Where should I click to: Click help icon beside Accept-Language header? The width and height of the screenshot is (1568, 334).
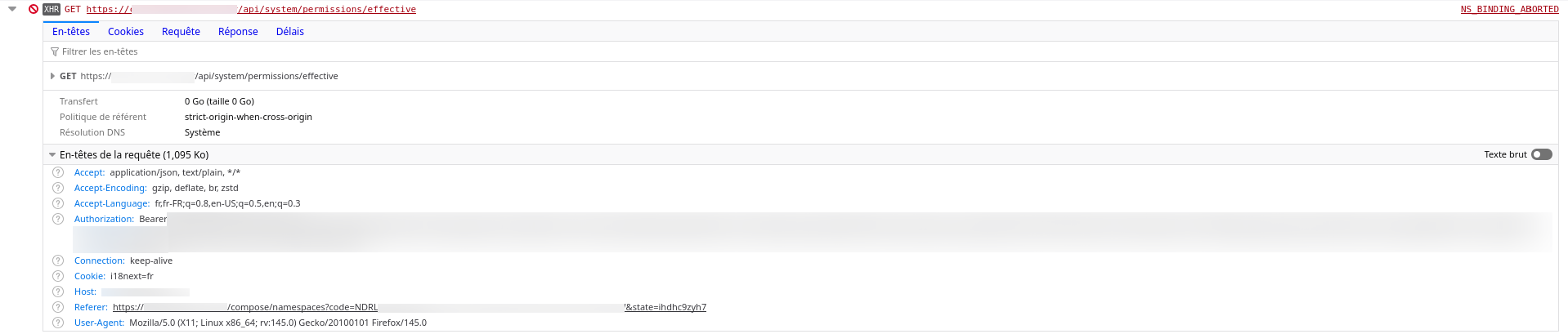coord(58,203)
